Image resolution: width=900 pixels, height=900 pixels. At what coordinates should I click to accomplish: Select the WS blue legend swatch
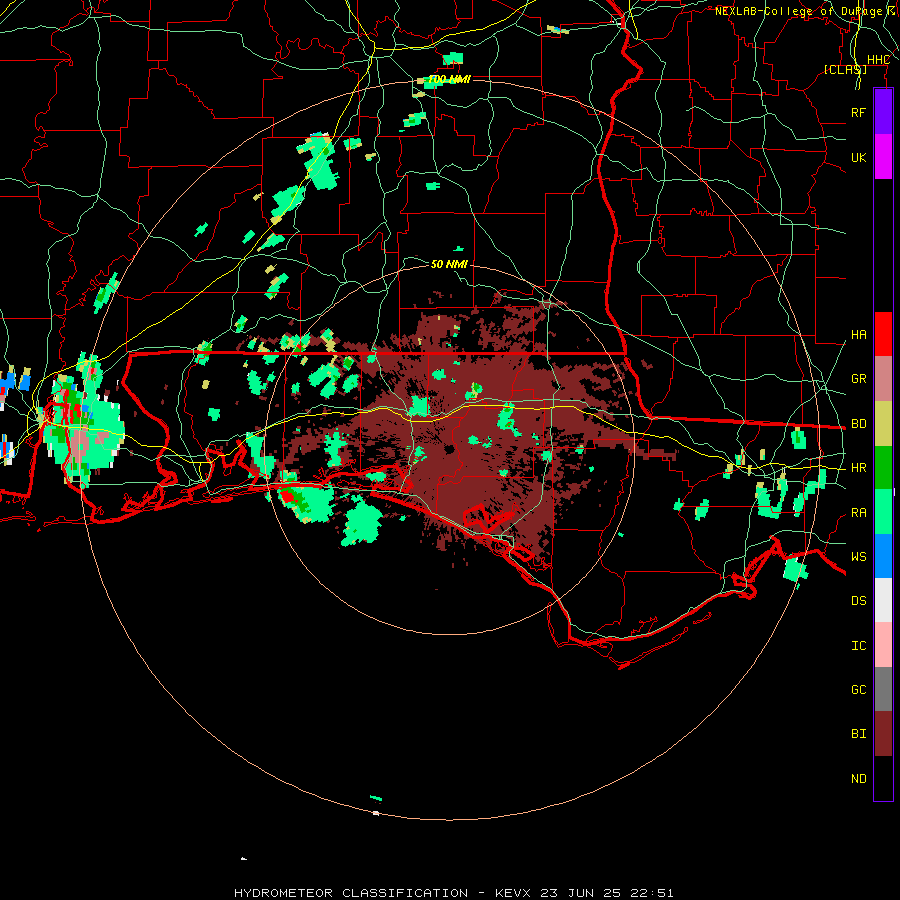(x=883, y=556)
